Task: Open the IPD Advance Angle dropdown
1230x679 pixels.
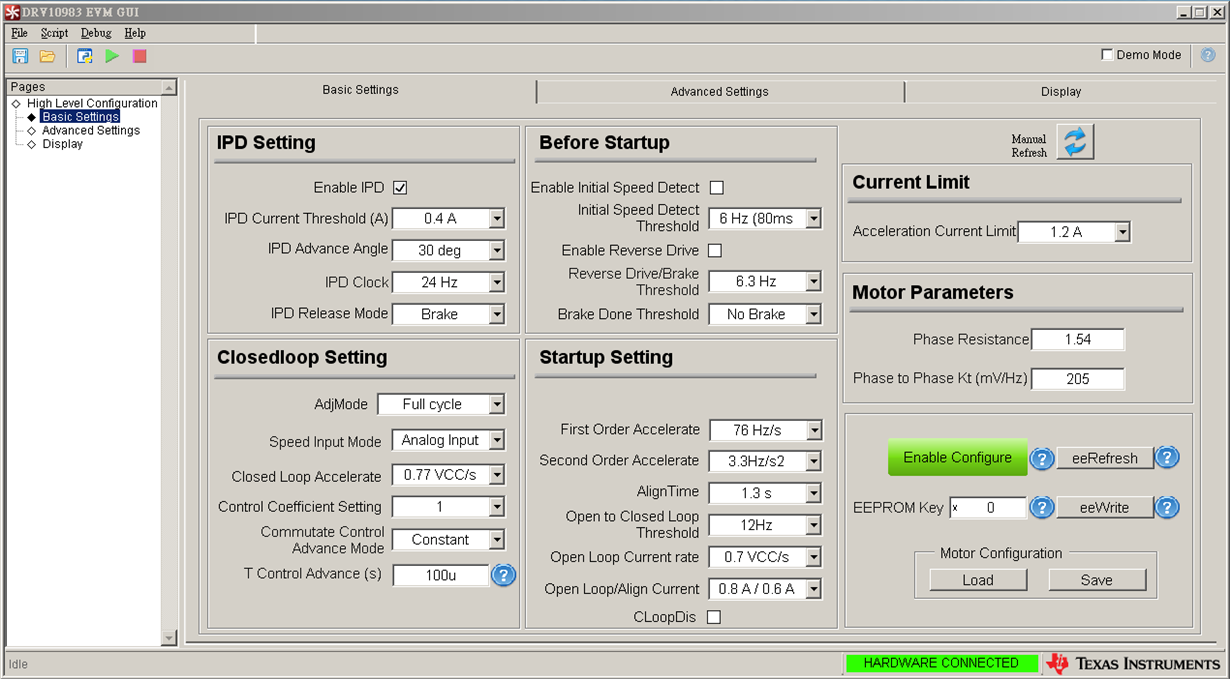Action: coord(497,251)
